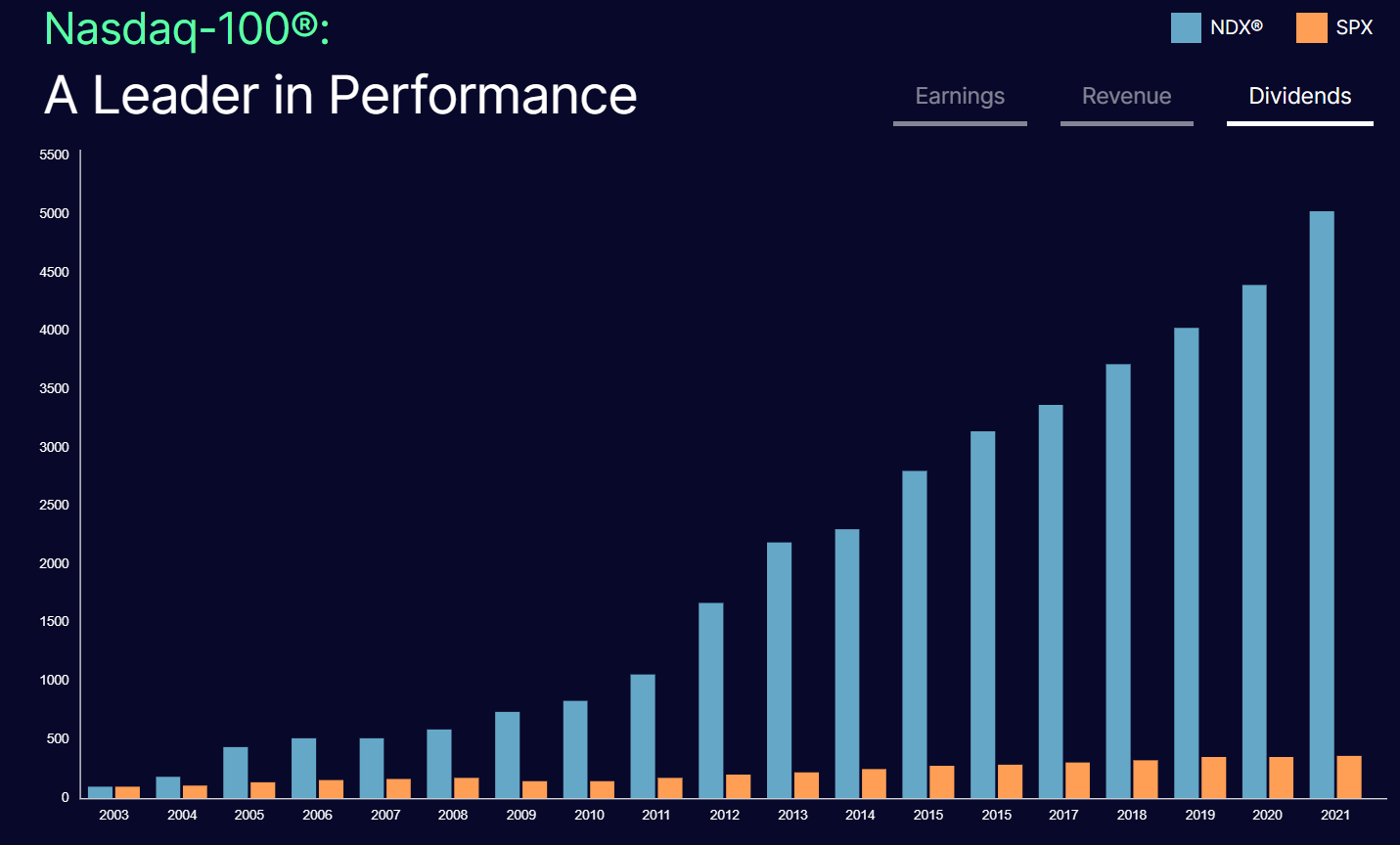Click the 4000 y-axis label
1400x845 pixels.
coord(54,330)
